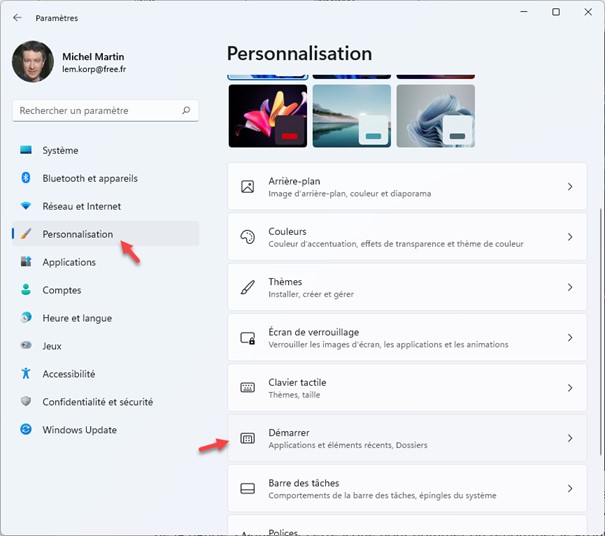This screenshot has height=536, width=605.
Task: Click the Windows Update refresh icon
Action: coord(27,430)
